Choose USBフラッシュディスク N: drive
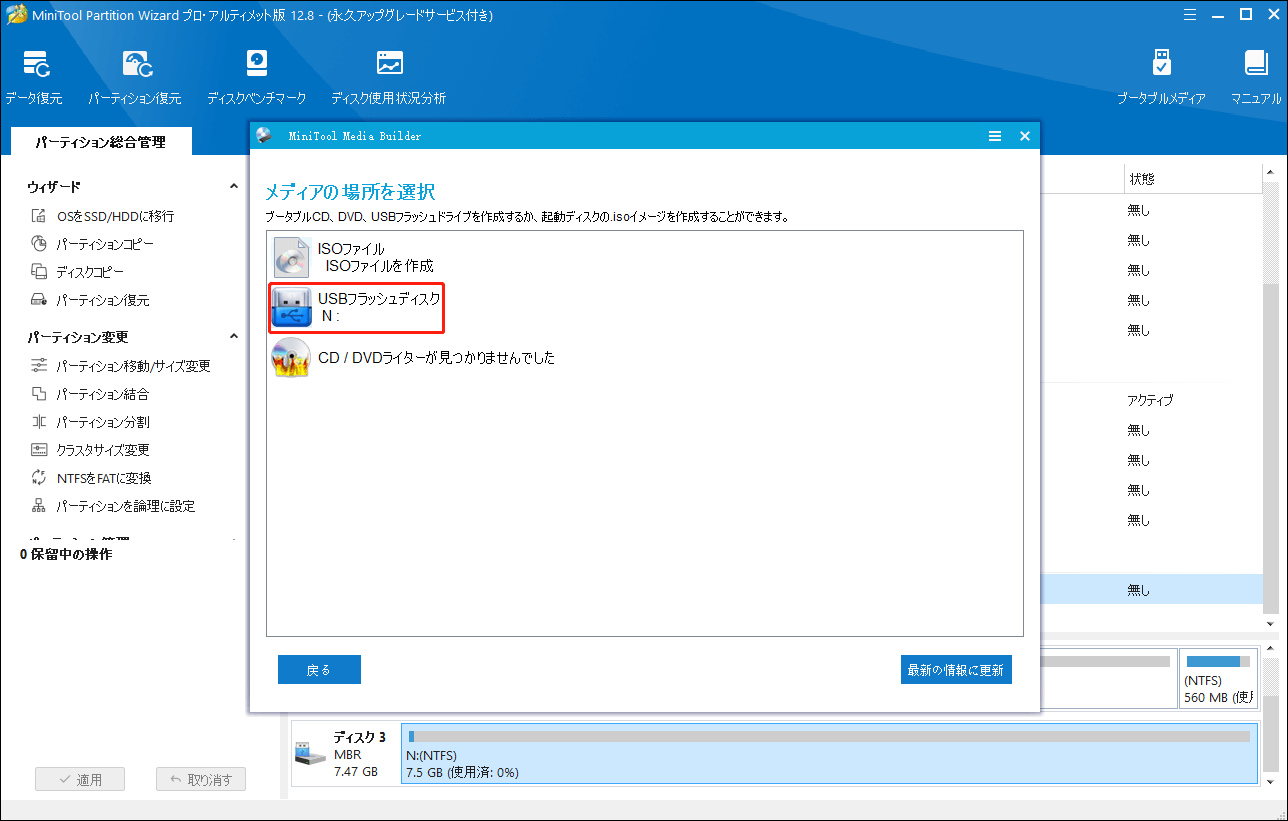 point(356,307)
